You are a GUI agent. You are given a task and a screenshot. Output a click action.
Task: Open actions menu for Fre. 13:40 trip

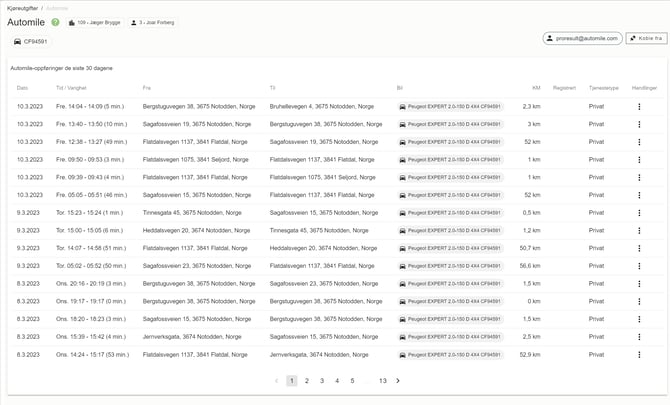tap(639, 124)
